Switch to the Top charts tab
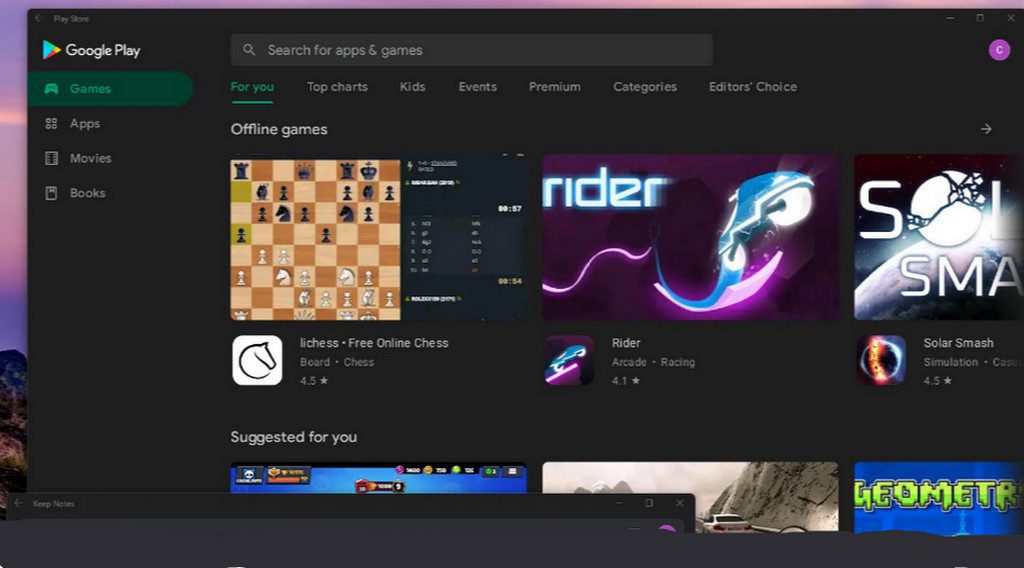The height and width of the screenshot is (568, 1024). click(x=337, y=87)
